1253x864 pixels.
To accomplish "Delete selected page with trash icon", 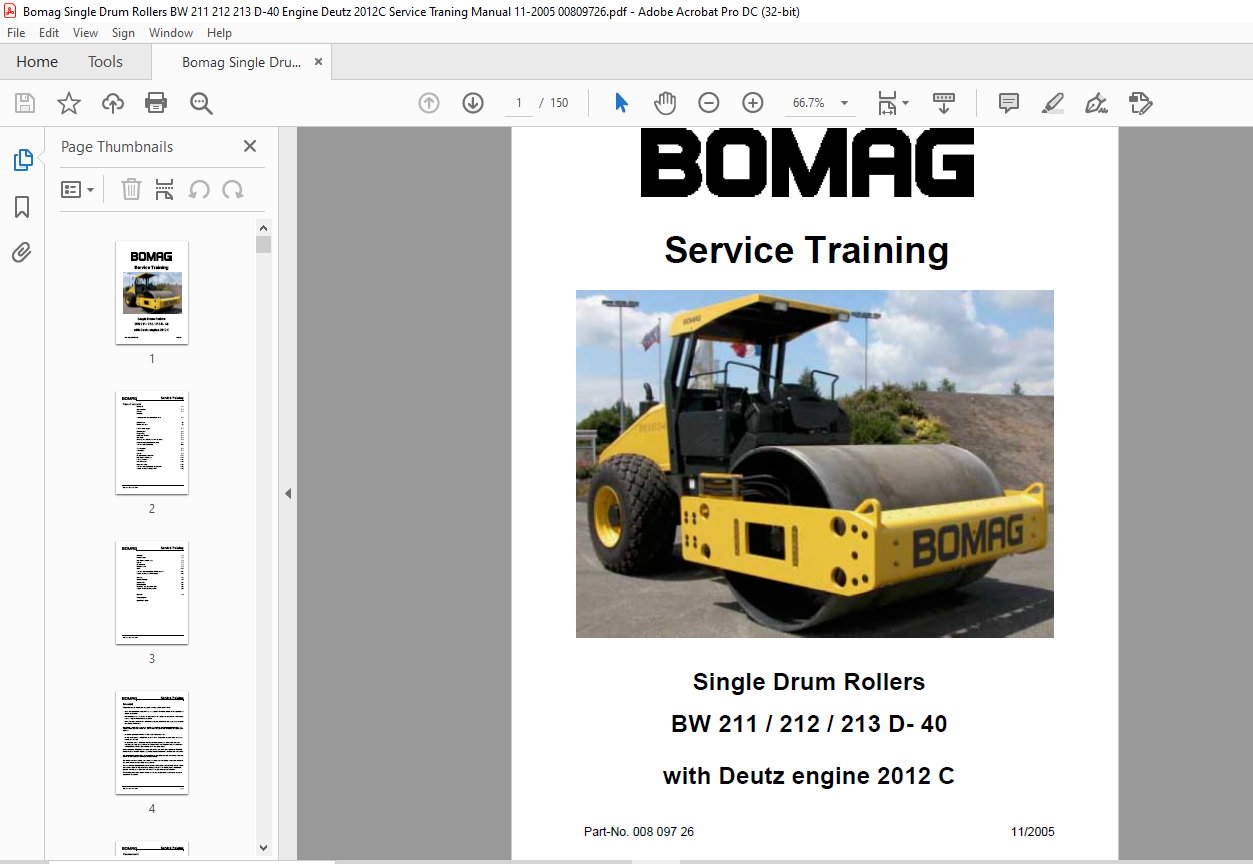I will tap(131, 189).
